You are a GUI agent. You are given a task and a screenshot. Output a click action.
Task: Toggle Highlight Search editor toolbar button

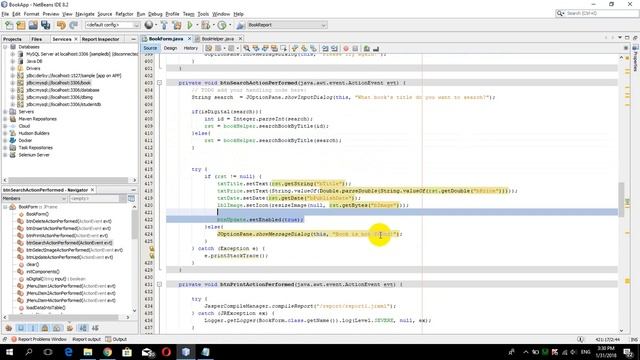[x=274, y=49]
